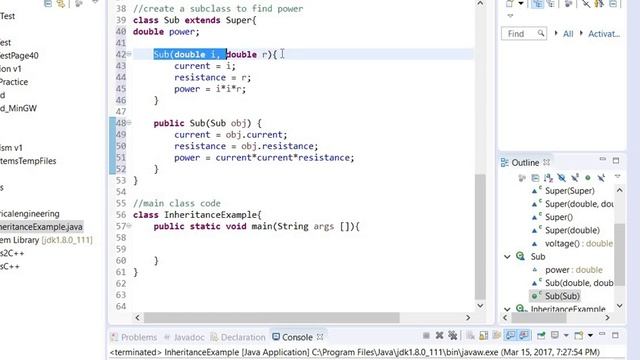Image resolution: width=640 pixels, height=360 pixels.
Task: Minimize the Outline panel
Action: coord(602,160)
